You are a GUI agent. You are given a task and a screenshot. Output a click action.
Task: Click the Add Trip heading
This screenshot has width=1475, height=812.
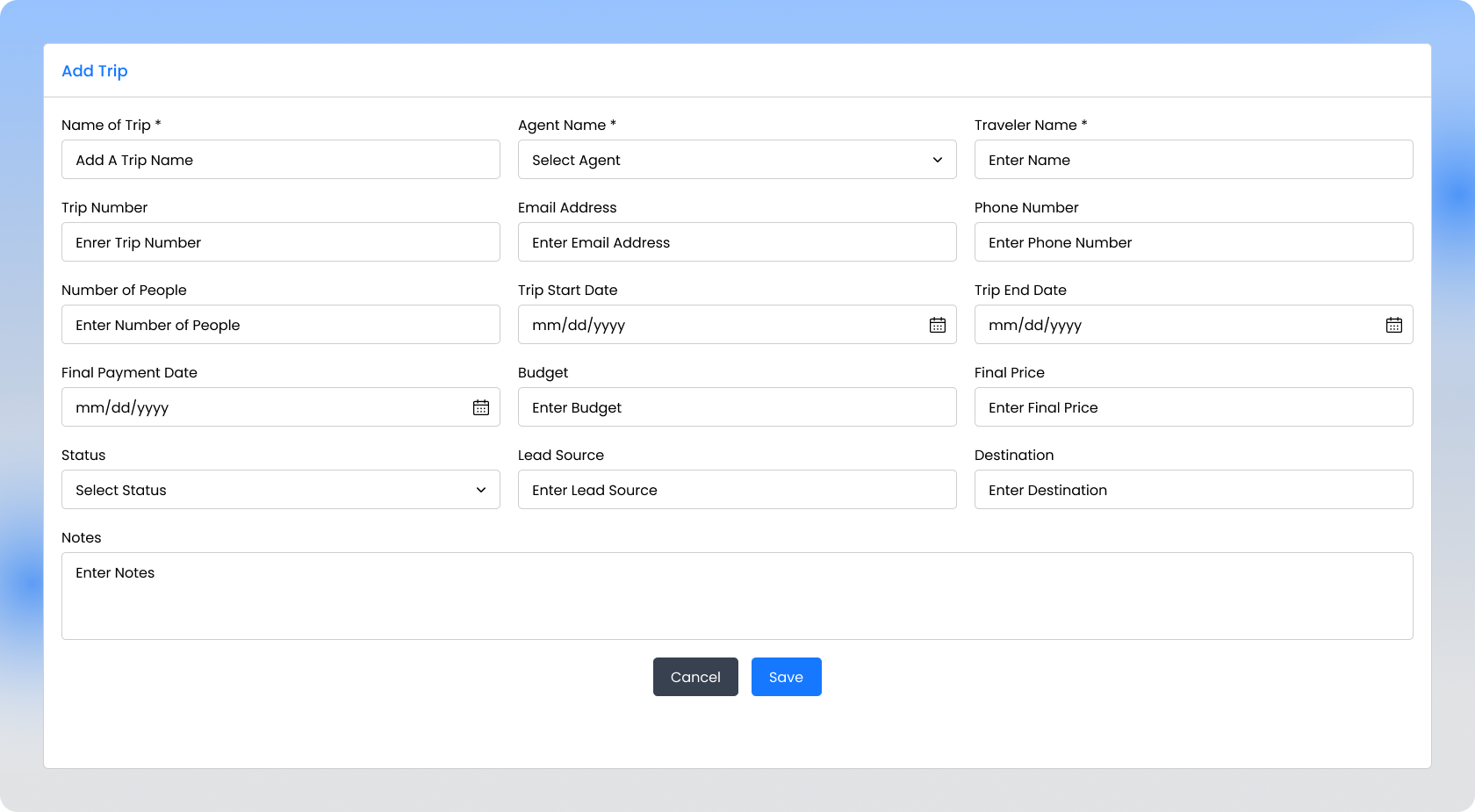[x=95, y=71]
